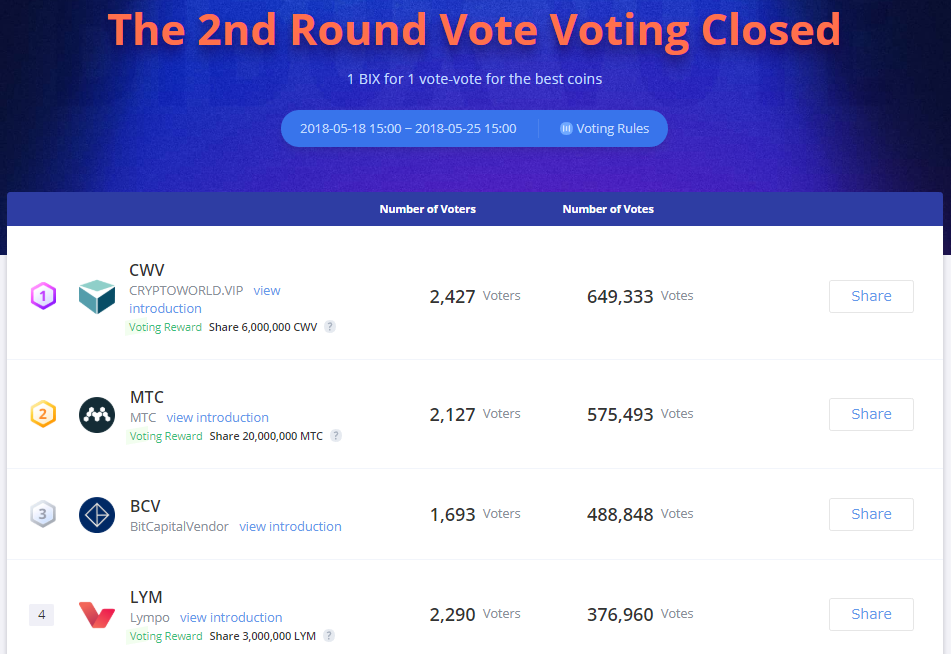Click the second-place gold rank badge
The width and height of the screenshot is (951, 654).
point(43,414)
